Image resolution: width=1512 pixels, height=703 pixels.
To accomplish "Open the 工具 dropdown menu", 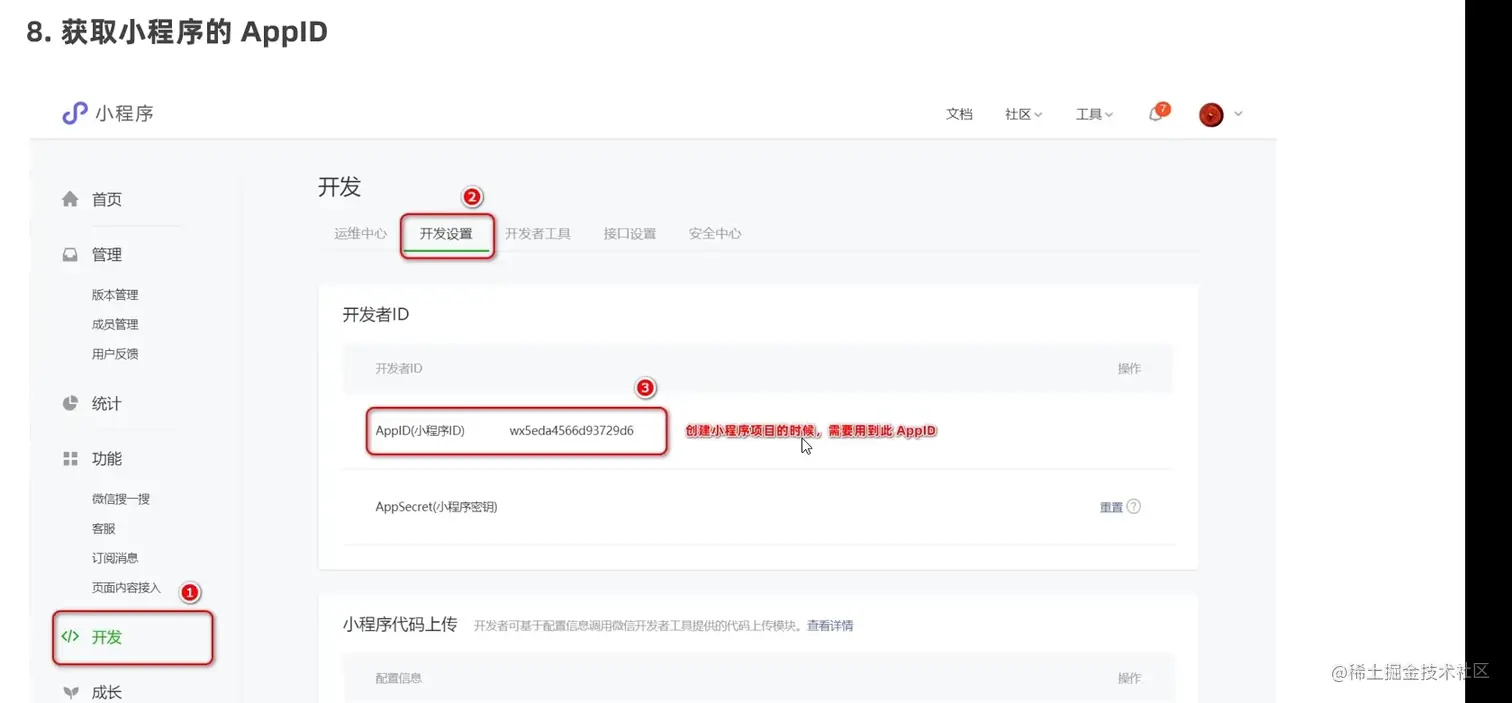I will pos(1094,114).
